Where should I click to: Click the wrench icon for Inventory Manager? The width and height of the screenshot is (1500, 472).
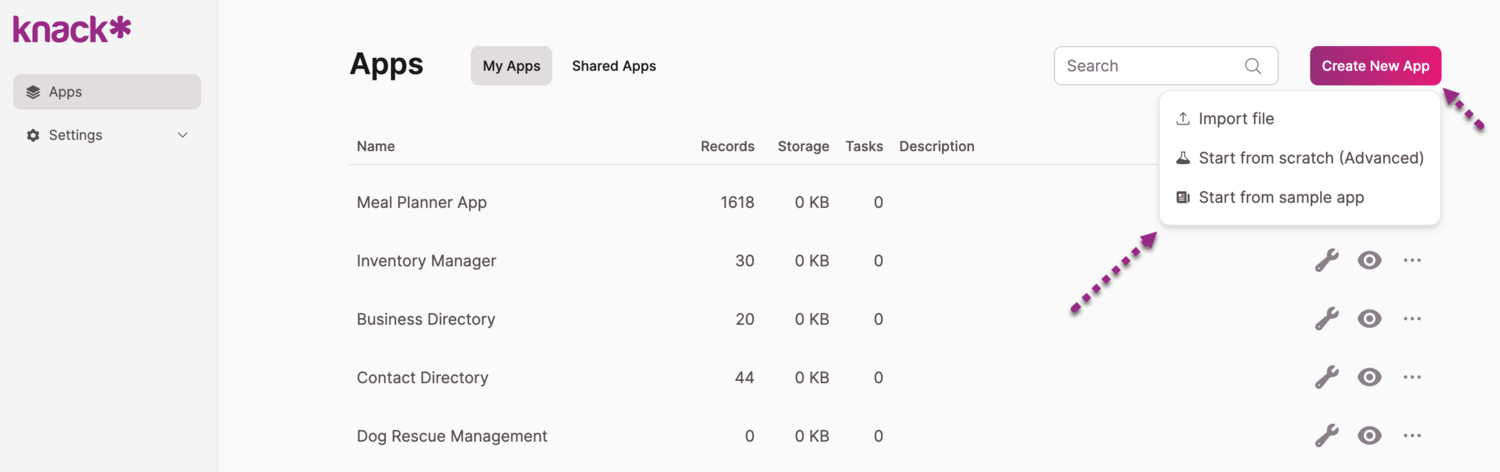click(1326, 261)
